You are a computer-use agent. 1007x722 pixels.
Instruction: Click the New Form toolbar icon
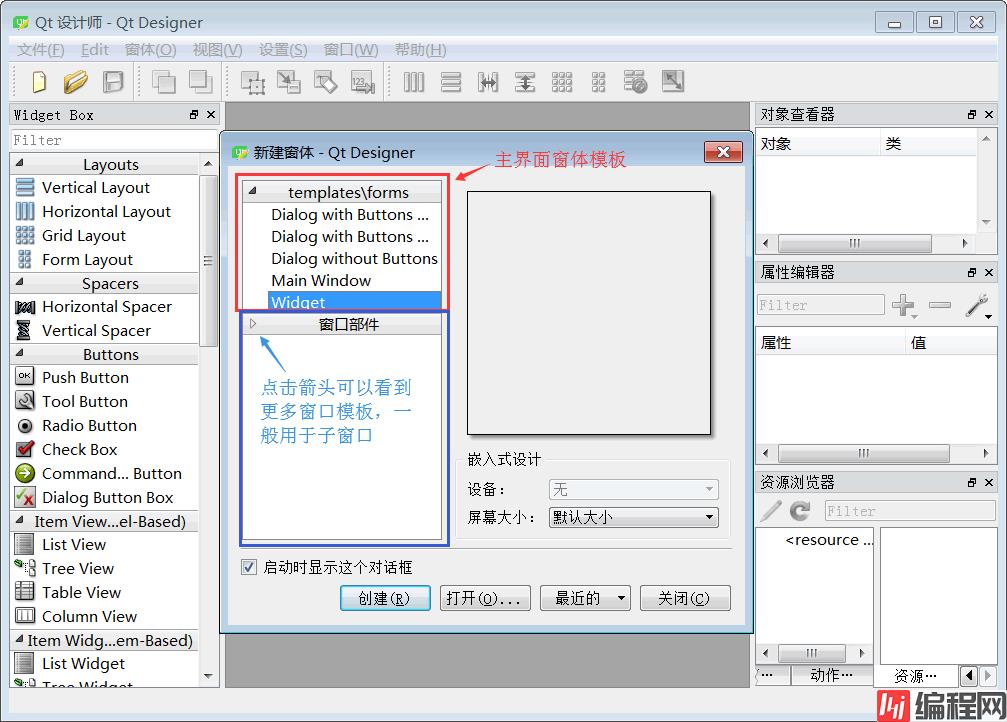click(39, 81)
